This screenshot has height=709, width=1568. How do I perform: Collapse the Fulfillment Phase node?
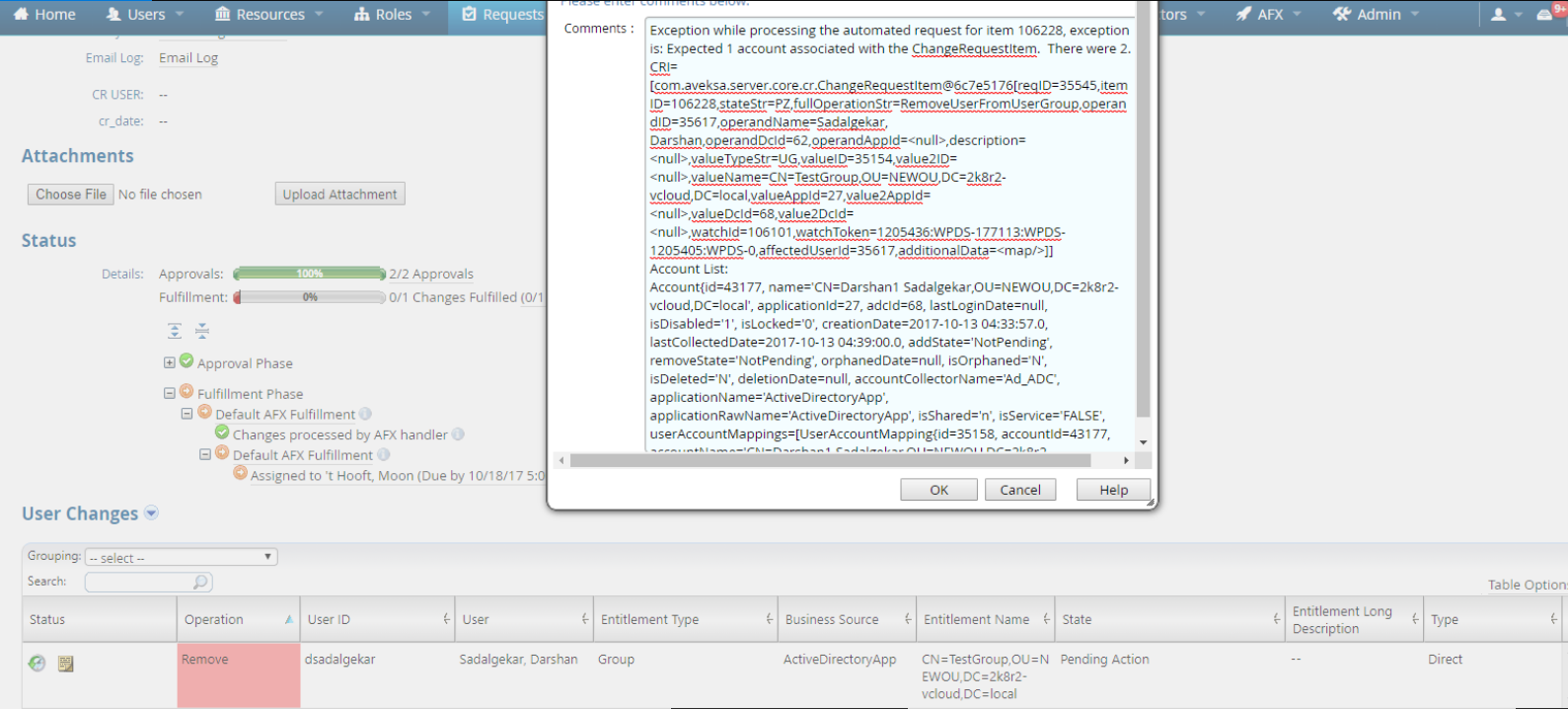click(170, 393)
